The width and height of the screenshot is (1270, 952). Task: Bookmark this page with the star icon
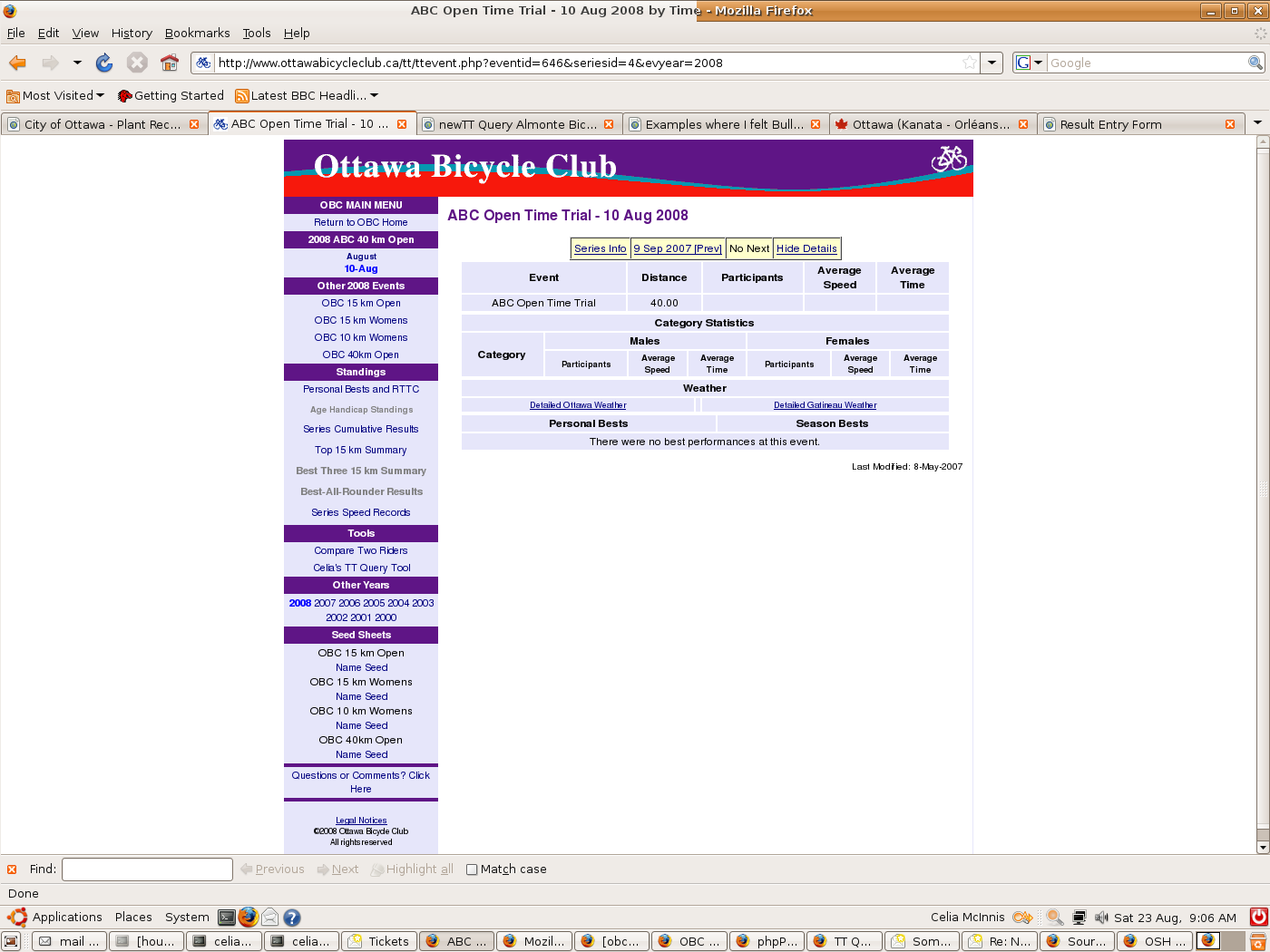[970, 63]
